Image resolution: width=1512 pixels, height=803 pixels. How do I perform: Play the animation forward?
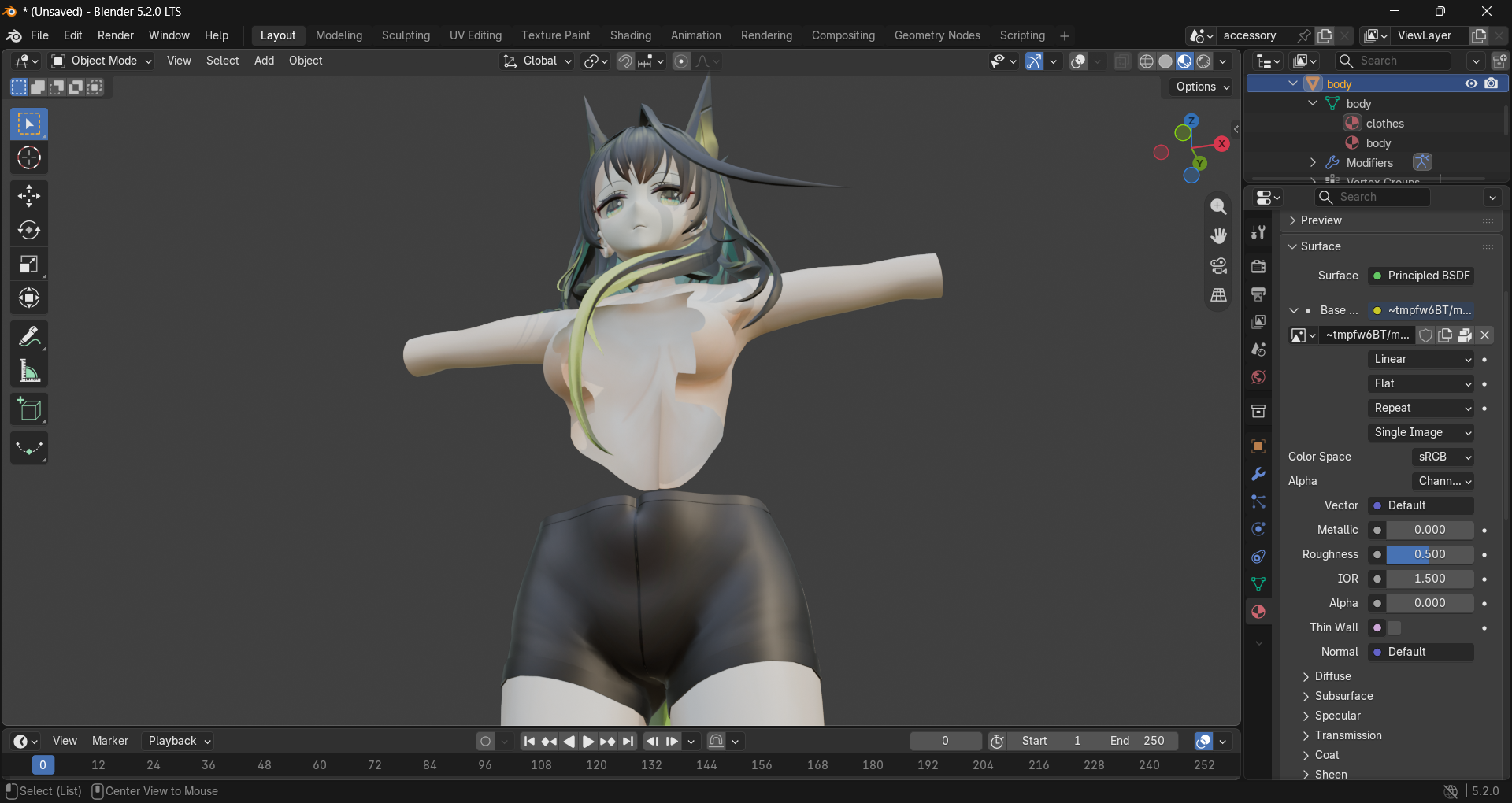(588, 741)
